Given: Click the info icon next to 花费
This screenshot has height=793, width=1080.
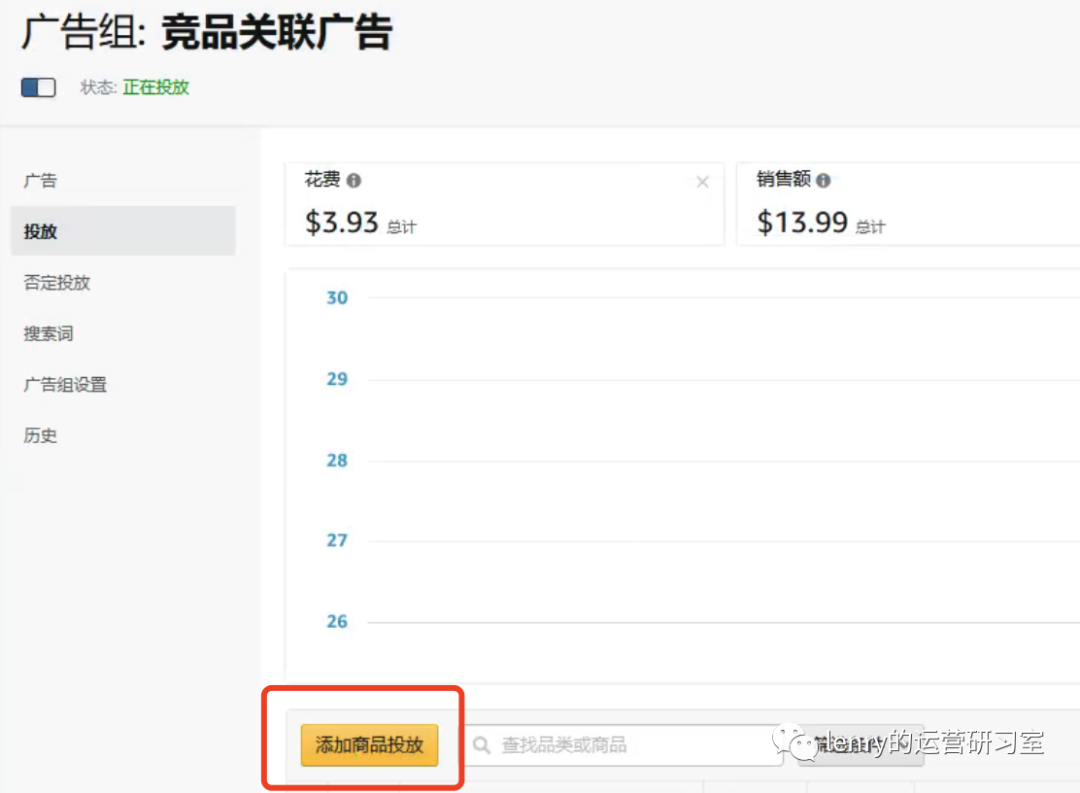Looking at the screenshot, I should pos(353,181).
